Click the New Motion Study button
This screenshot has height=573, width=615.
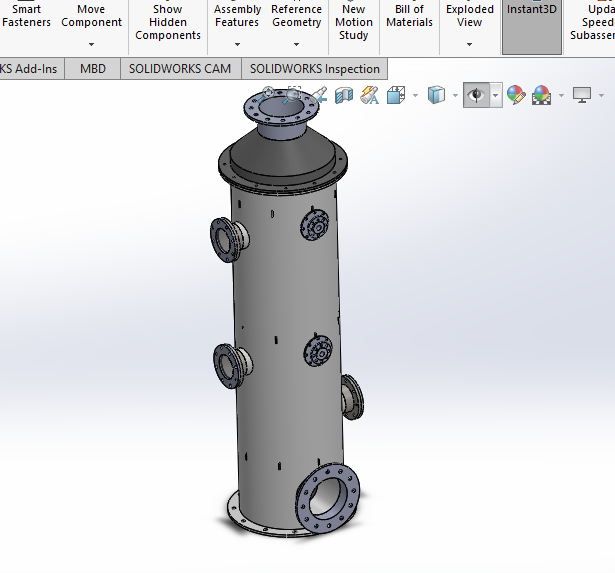click(353, 22)
